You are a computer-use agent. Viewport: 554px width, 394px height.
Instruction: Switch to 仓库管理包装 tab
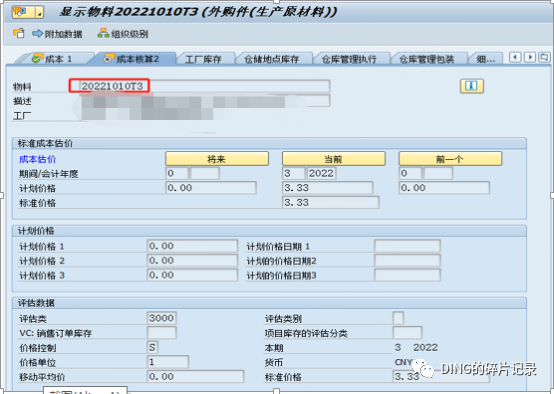[427, 59]
